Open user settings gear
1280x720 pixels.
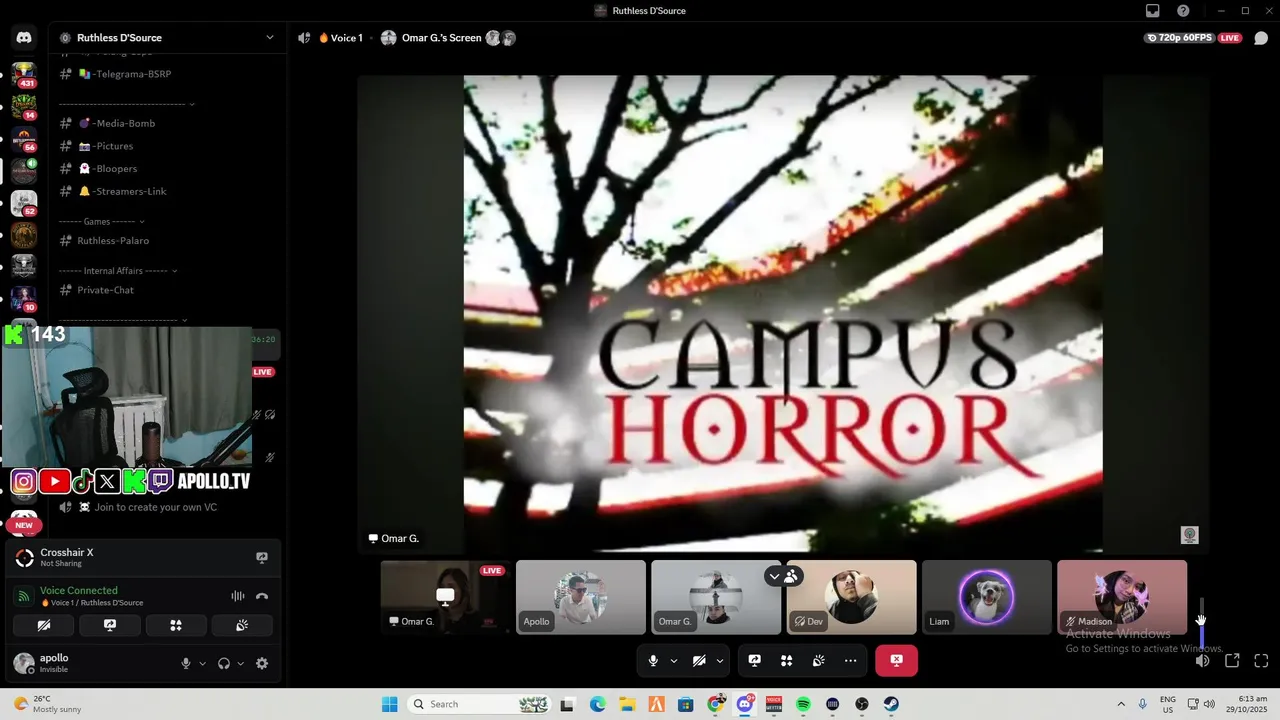(x=262, y=663)
